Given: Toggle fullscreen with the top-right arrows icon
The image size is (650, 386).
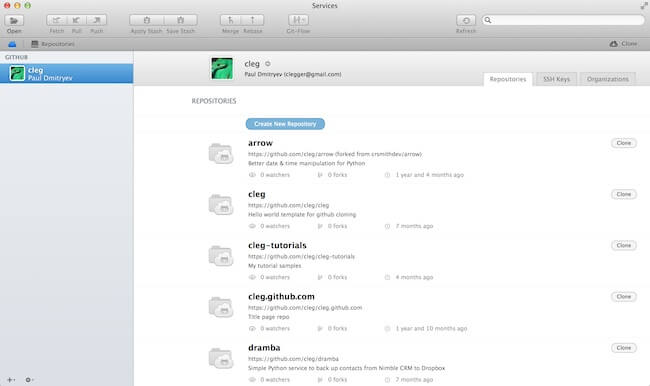Looking at the screenshot, I should [x=644, y=6].
